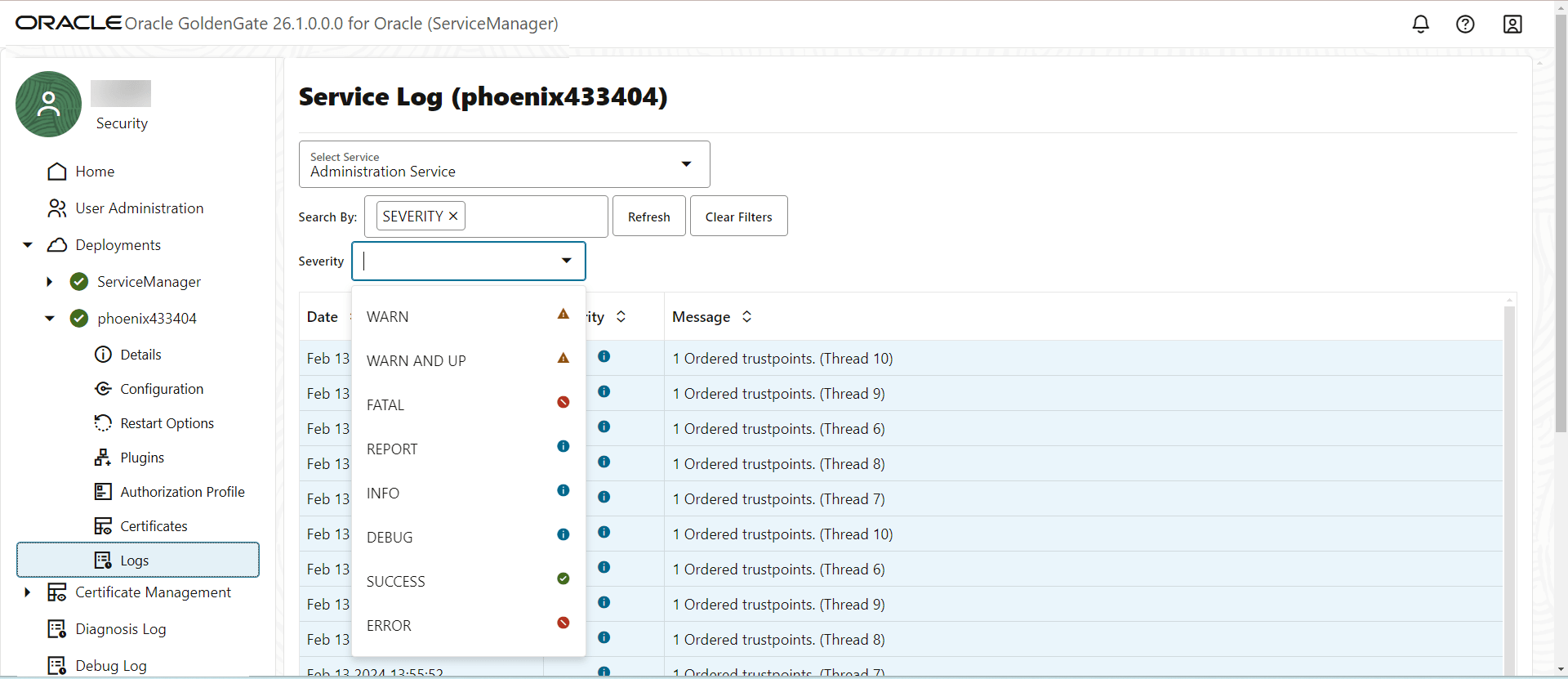Click the Plugins icon

click(x=103, y=458)
